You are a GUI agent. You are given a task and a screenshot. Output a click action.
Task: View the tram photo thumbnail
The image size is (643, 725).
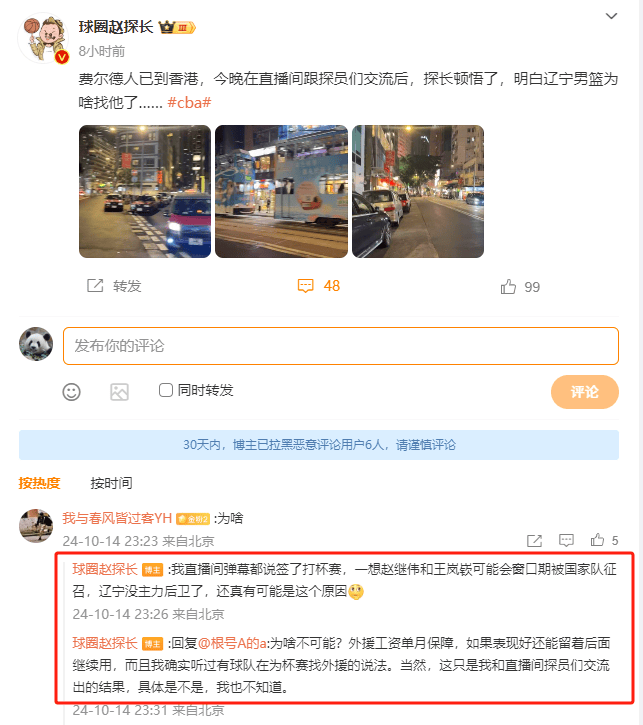click(x=282, y=191)
